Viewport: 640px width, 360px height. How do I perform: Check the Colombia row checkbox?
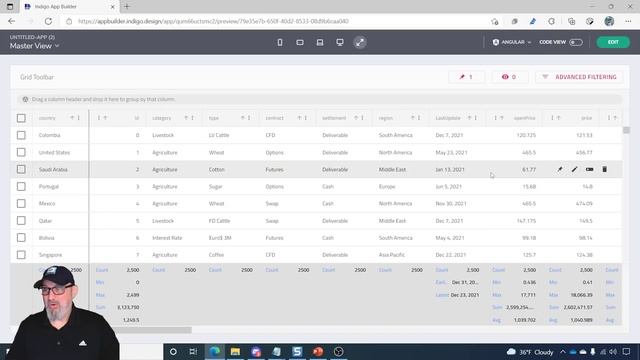point(21,135)
